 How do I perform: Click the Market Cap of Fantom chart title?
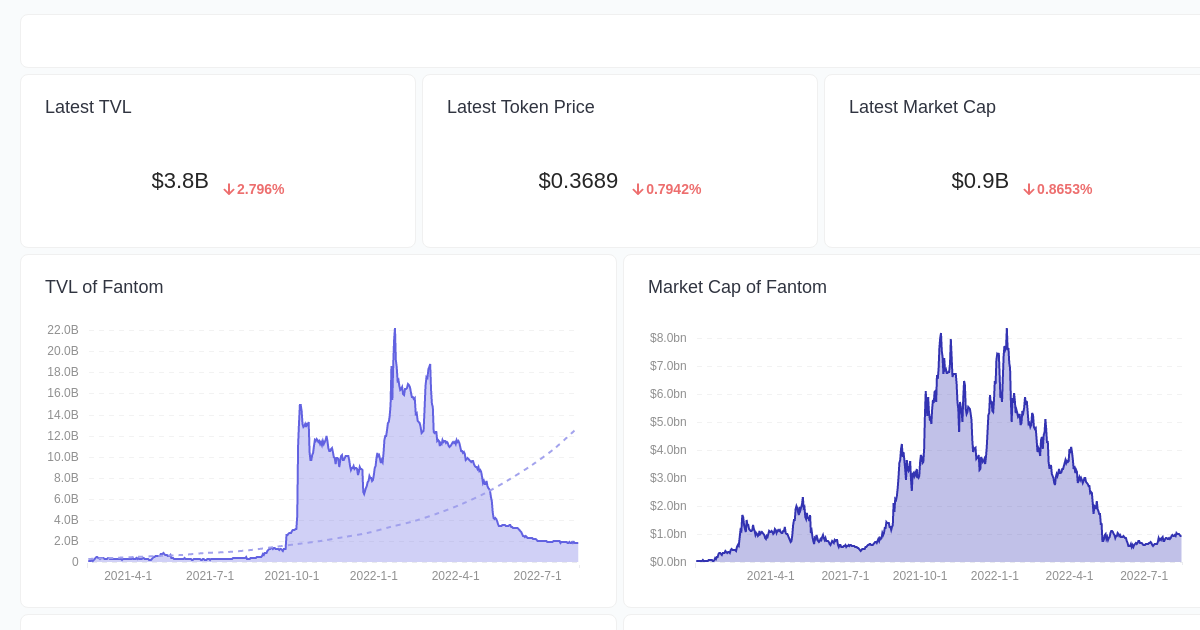point(737,287)
